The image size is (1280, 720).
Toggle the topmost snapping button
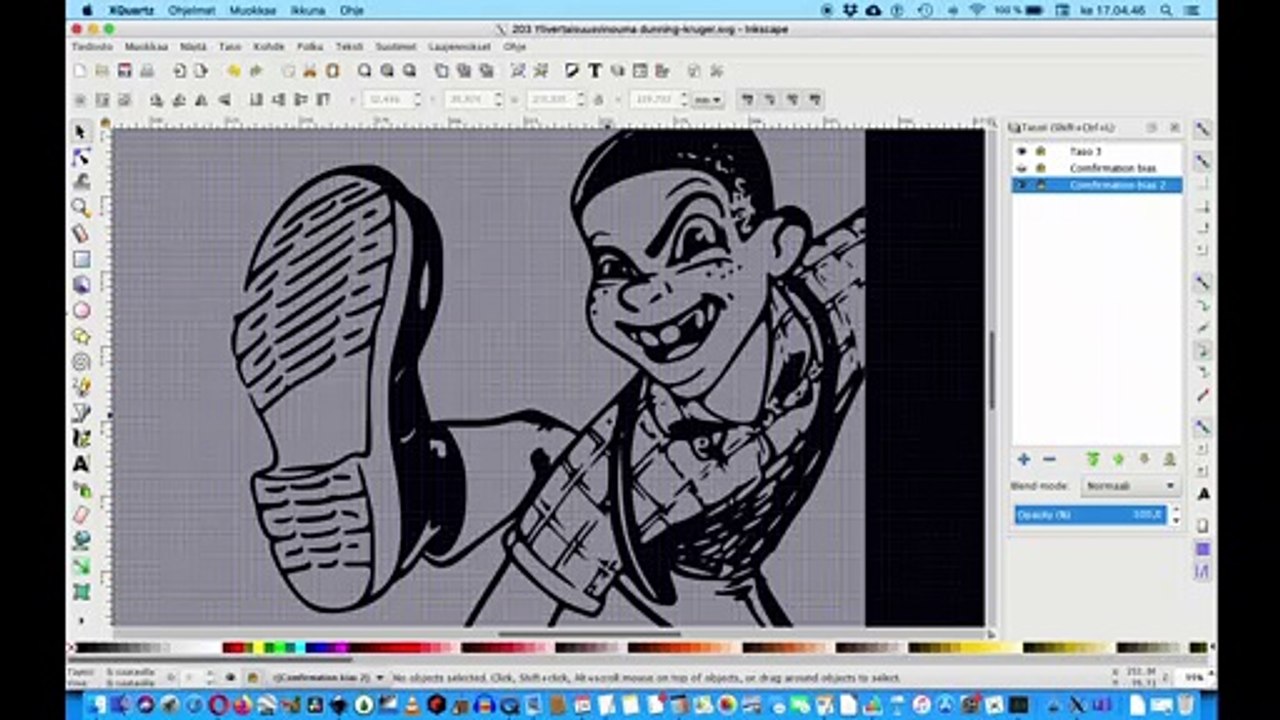click(x=1203, y=130)
